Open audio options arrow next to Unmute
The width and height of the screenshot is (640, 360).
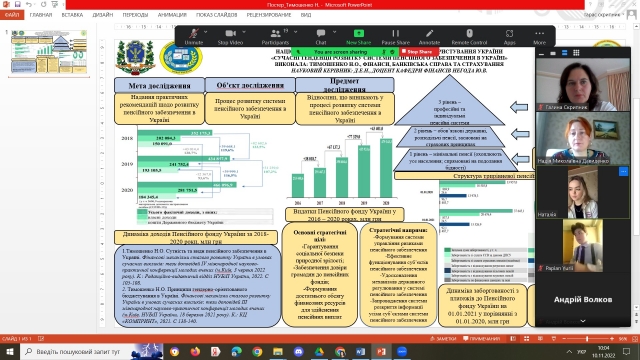click(x=205, y=32)
